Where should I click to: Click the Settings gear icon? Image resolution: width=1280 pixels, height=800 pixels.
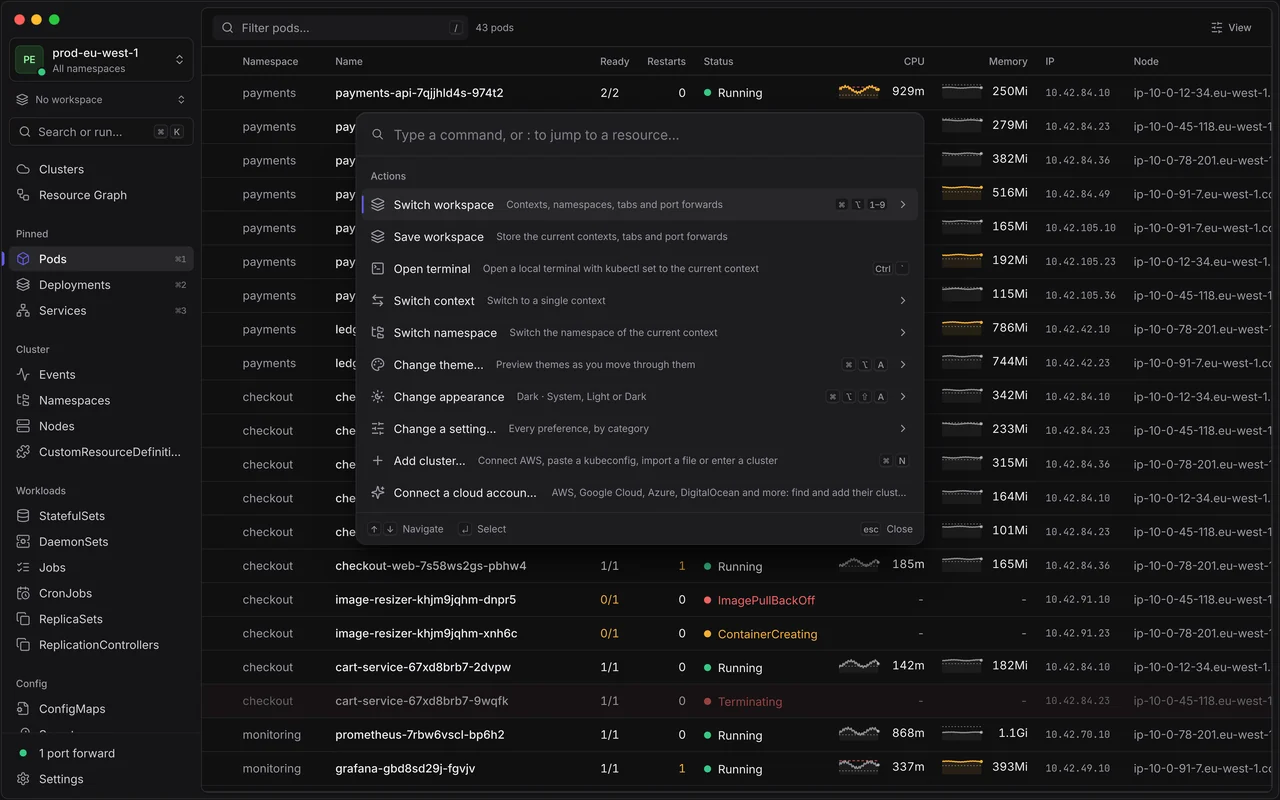tap(23, 779)
